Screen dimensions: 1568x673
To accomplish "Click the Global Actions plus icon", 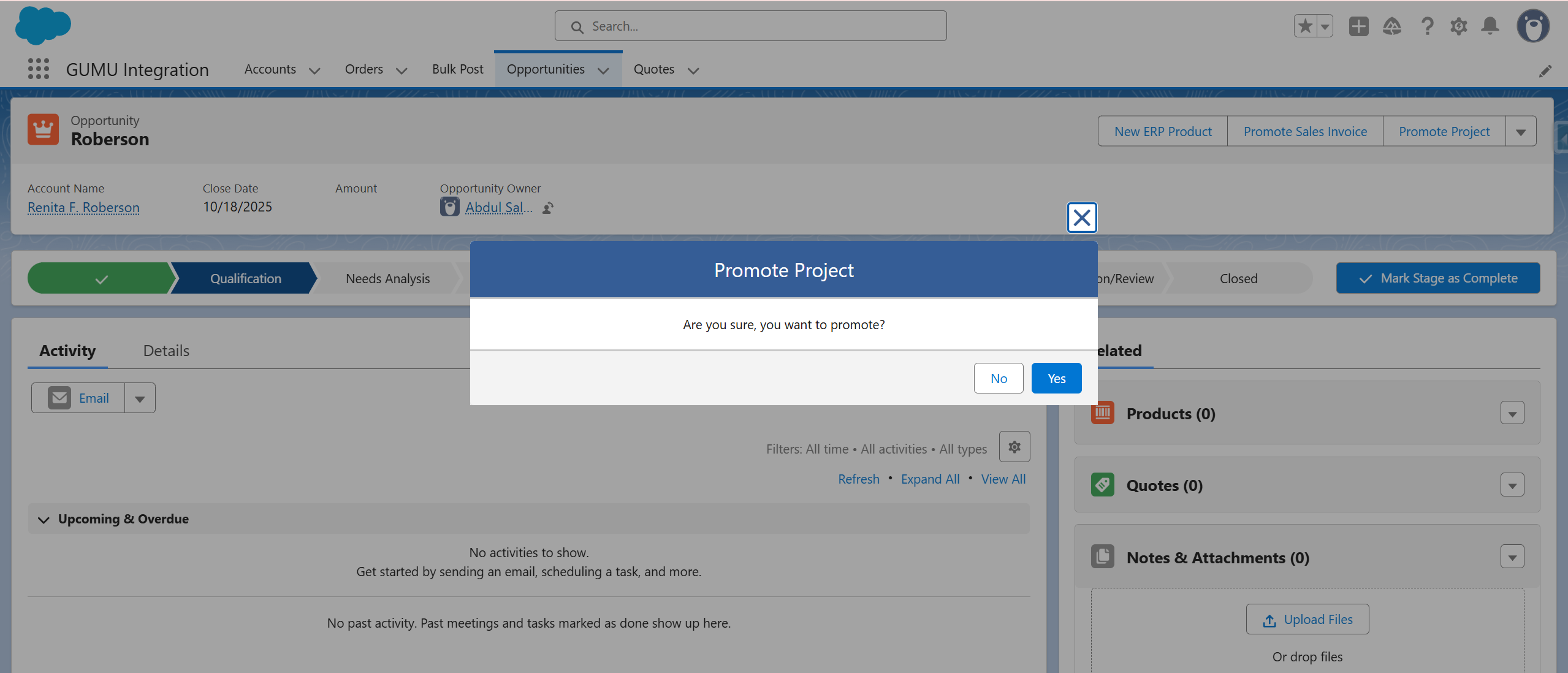I will pos(1358,26).
